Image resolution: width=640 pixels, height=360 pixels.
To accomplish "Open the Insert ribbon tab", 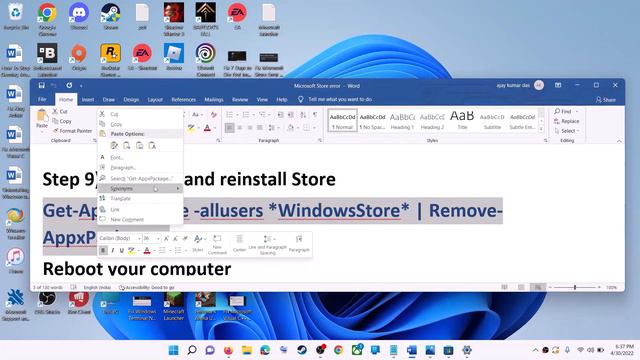I will coord(88,99).
